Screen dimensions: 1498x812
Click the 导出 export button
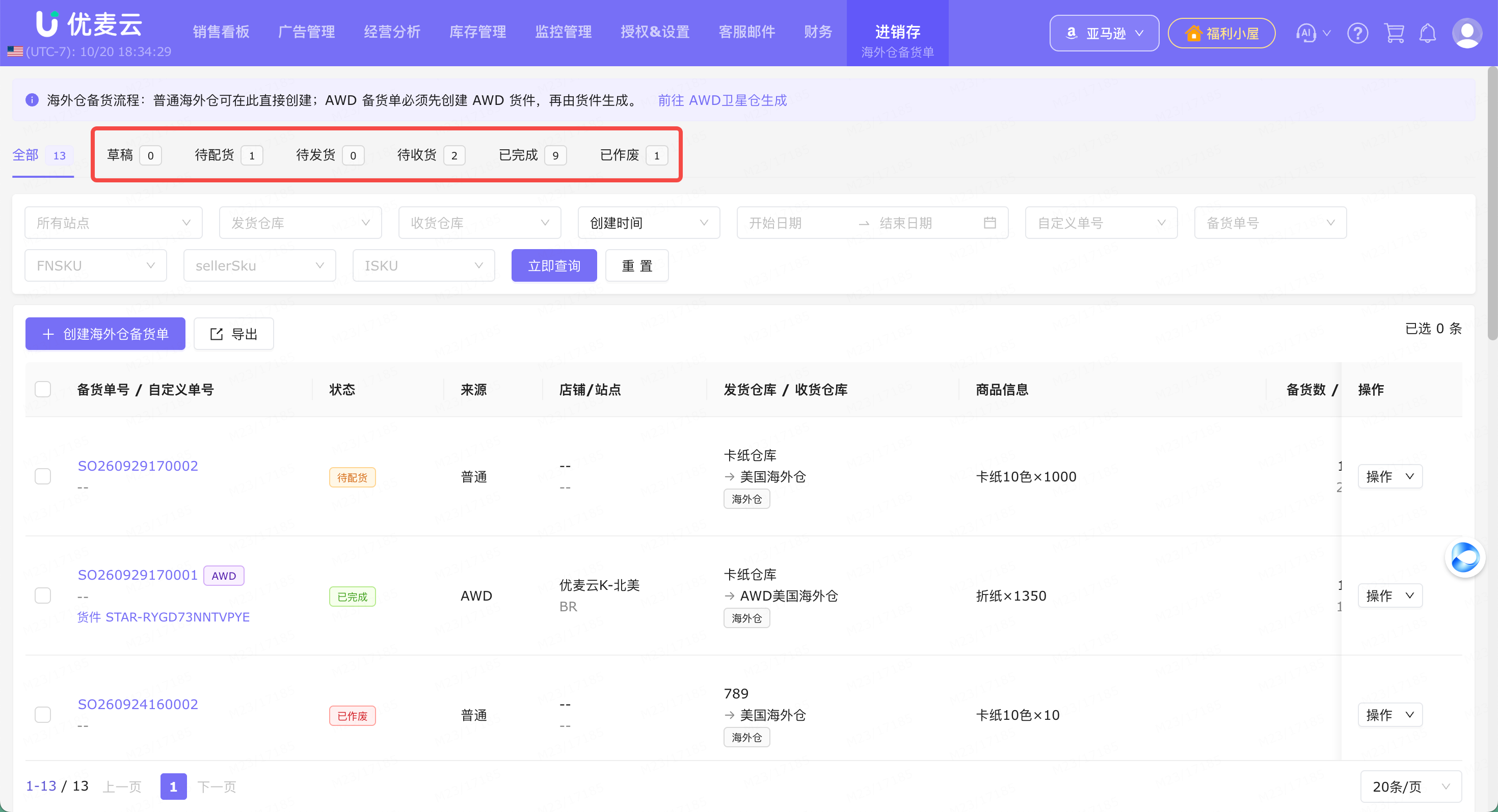click(234, 334)
